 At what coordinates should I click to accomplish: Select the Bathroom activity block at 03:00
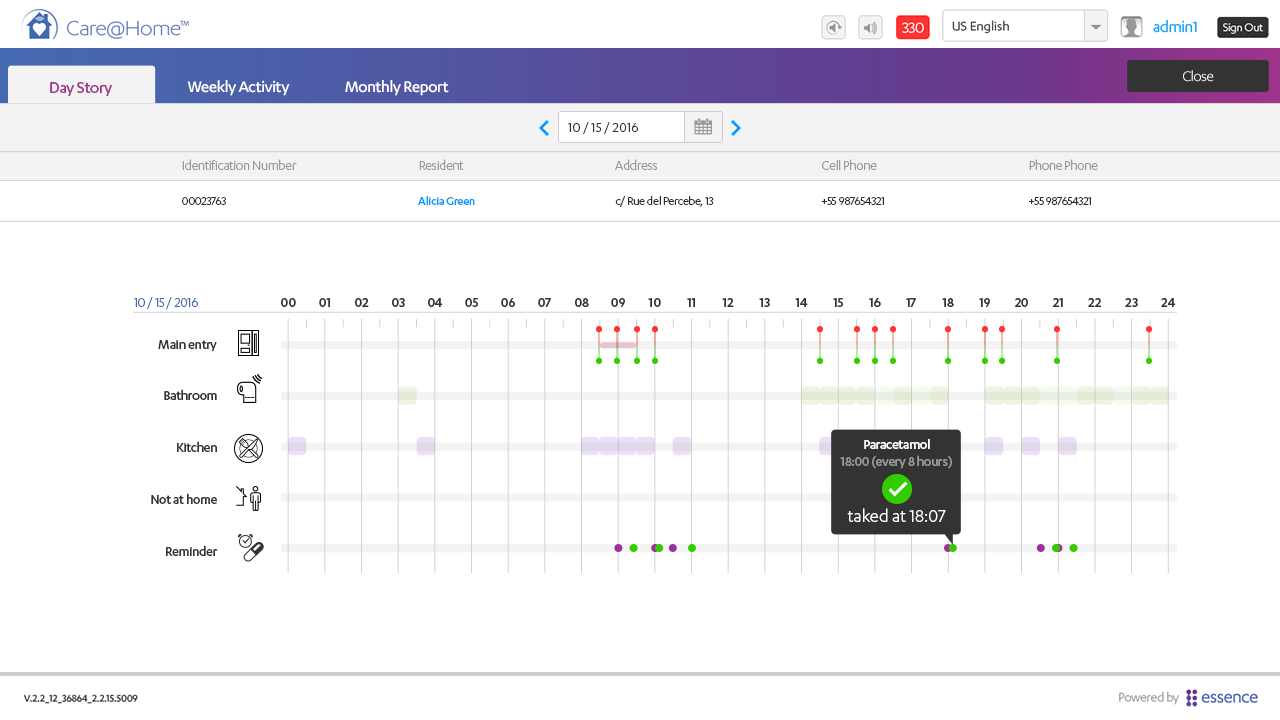point(407,396)
